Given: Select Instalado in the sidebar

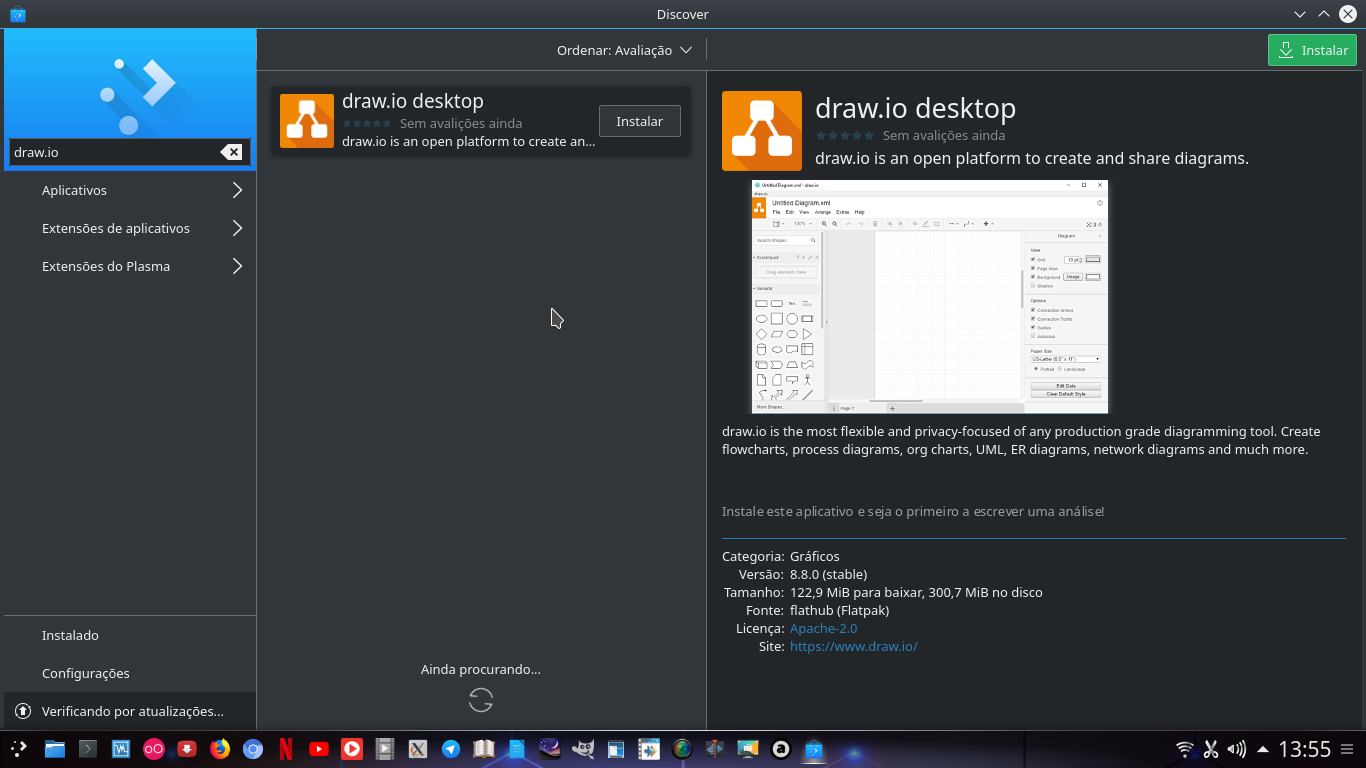Looking at the screenshot, I should click(x=68, y=635).
